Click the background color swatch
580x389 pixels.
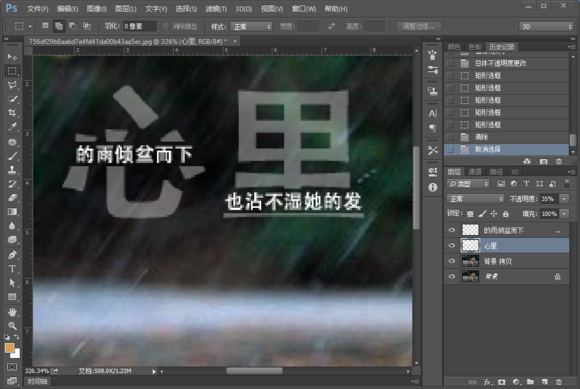[16, 354]
